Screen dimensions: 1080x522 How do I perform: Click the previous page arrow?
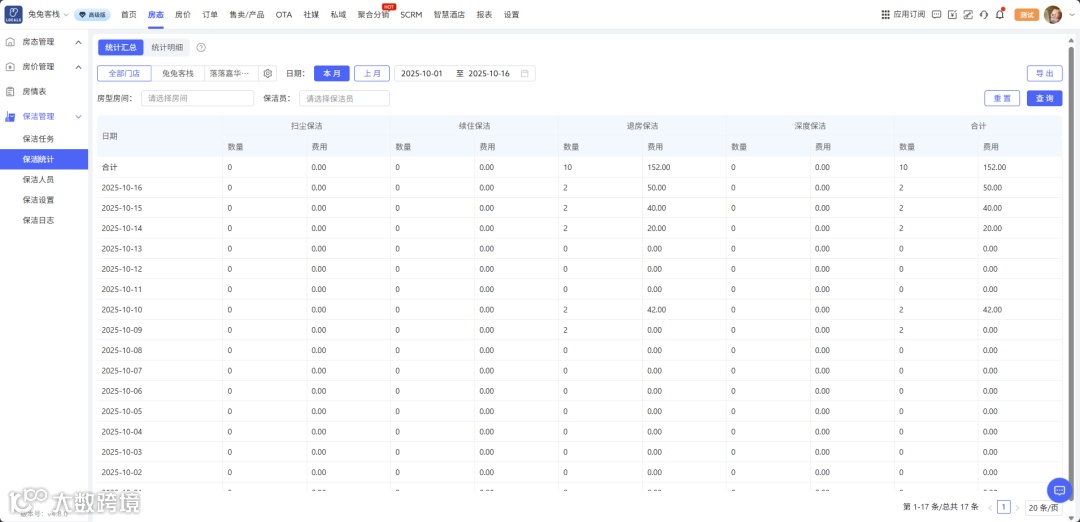click(990, 508)
